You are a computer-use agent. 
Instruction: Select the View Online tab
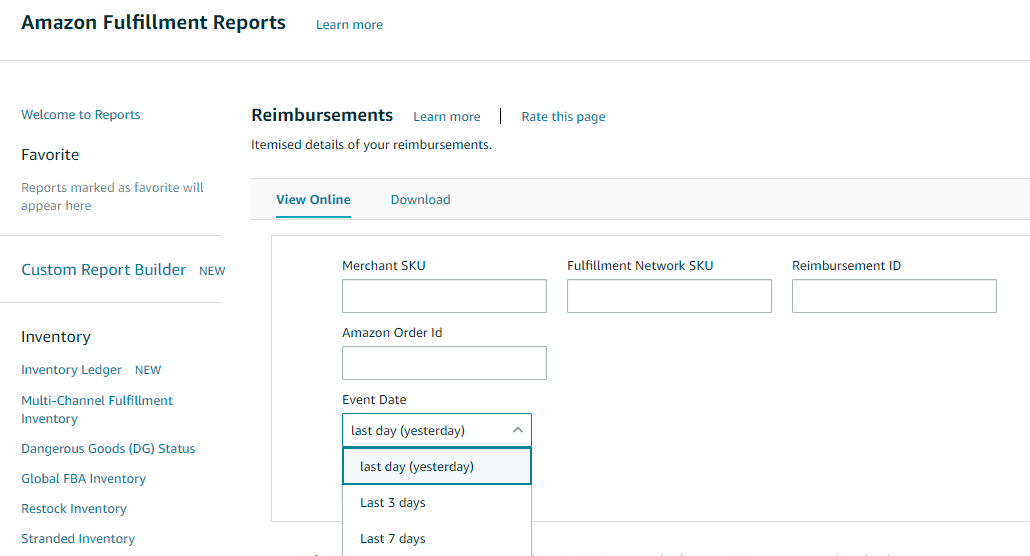pos(313,199)
